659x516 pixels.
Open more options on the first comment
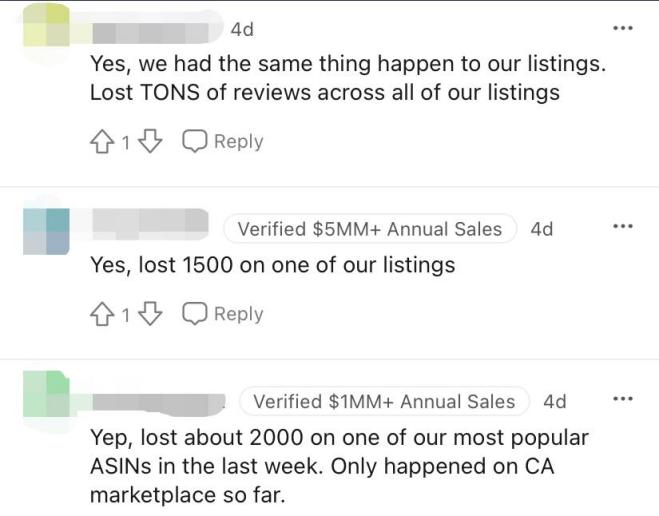623,28
